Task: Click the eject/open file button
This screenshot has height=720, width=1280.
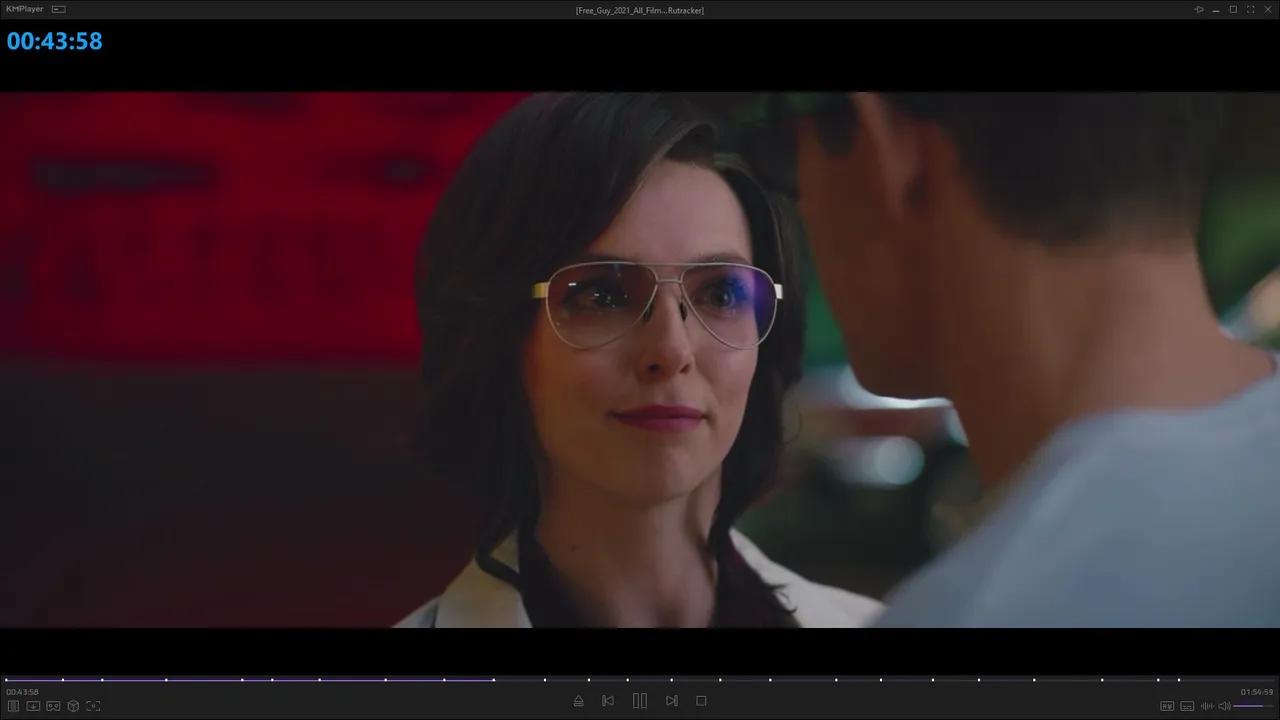Action: coord(578,701)
